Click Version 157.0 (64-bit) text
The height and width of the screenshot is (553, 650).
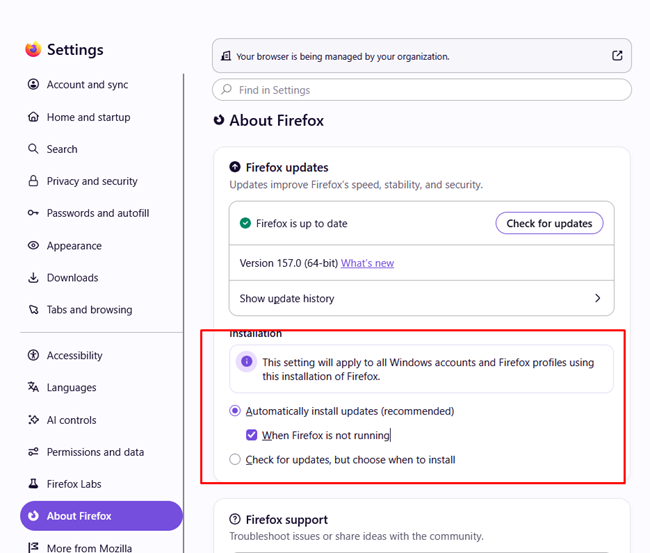(289, 263)
